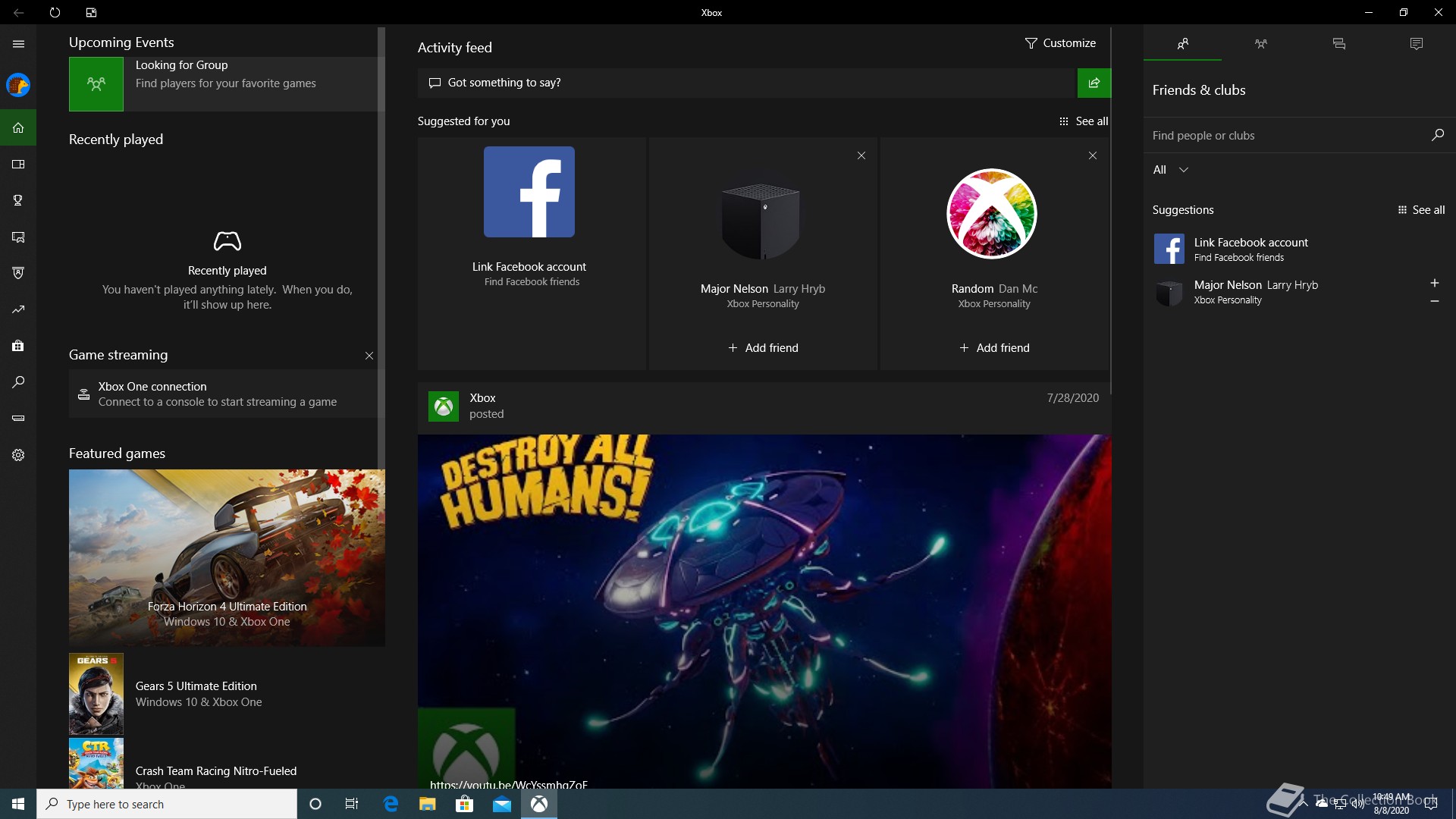
Task: Add Major Nelson via plus in panel
Action: coord(1435,283)
